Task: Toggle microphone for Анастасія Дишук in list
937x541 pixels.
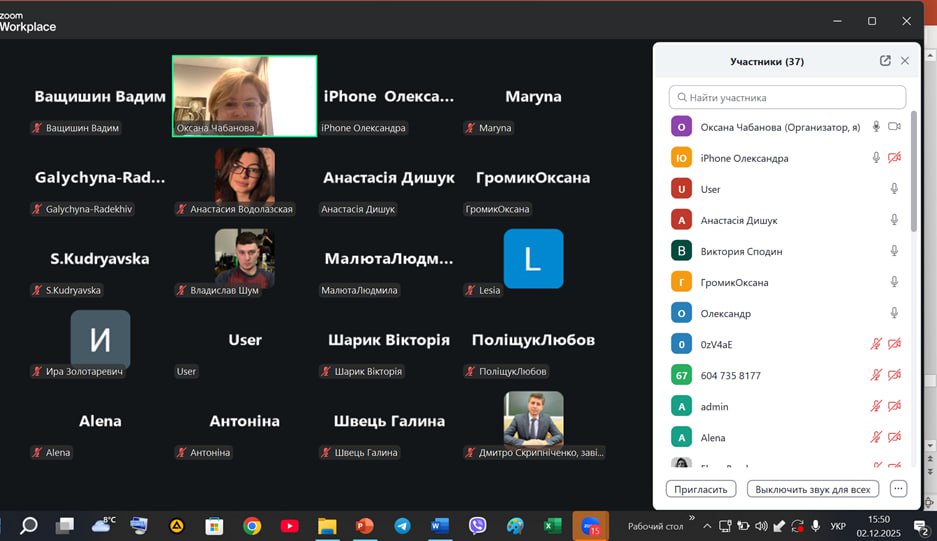Action: [x=894, y=220]
